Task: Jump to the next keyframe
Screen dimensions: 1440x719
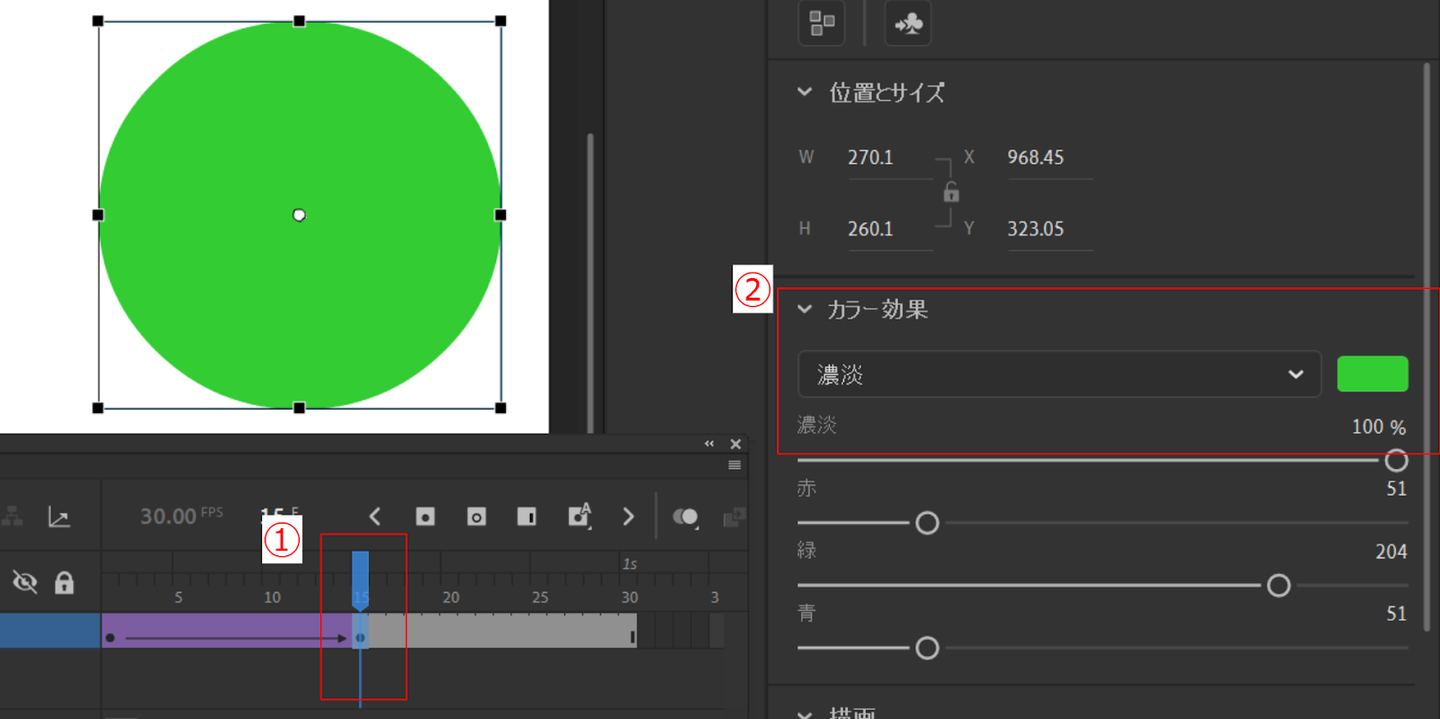Action: click(x=628, y=516)
